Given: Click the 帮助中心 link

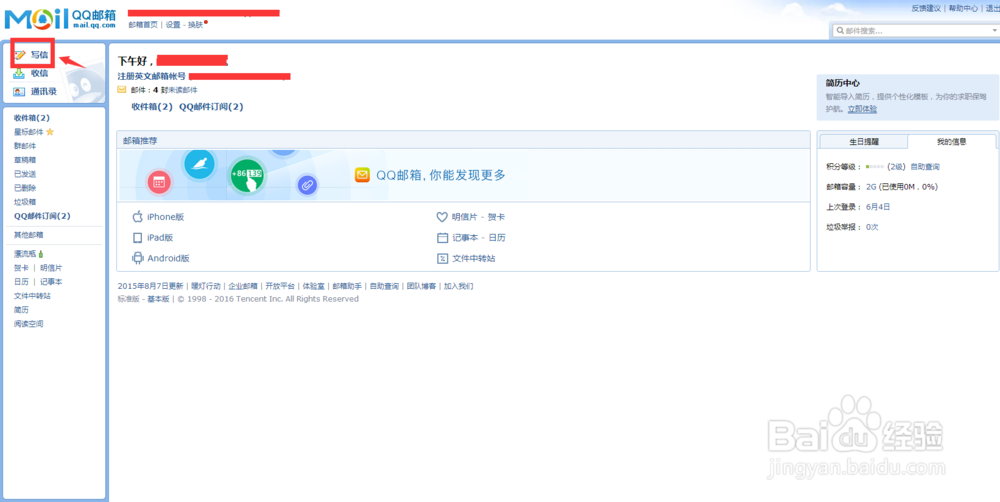Looking at the screenshot, I should pyautogui.click(x=963, y=8).
